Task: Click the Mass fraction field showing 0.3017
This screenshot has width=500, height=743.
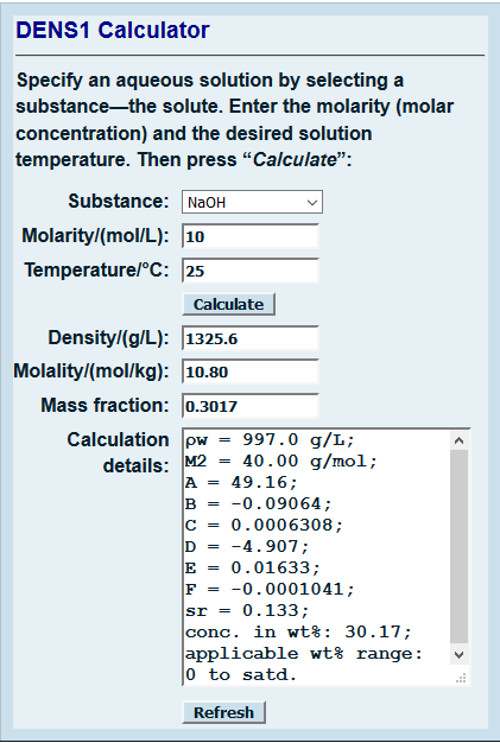Action: (250, 406)
